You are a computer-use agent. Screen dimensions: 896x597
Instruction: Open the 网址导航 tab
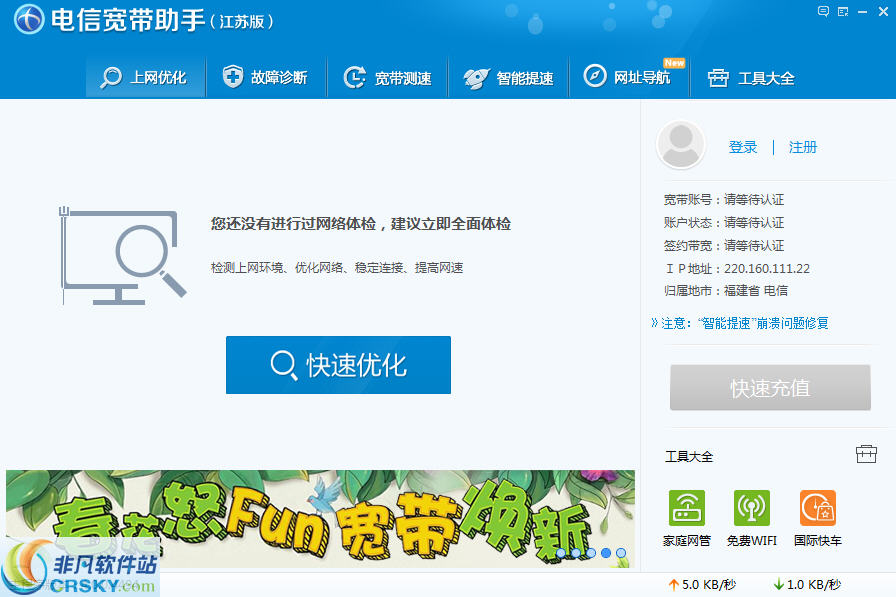(629, 77)
